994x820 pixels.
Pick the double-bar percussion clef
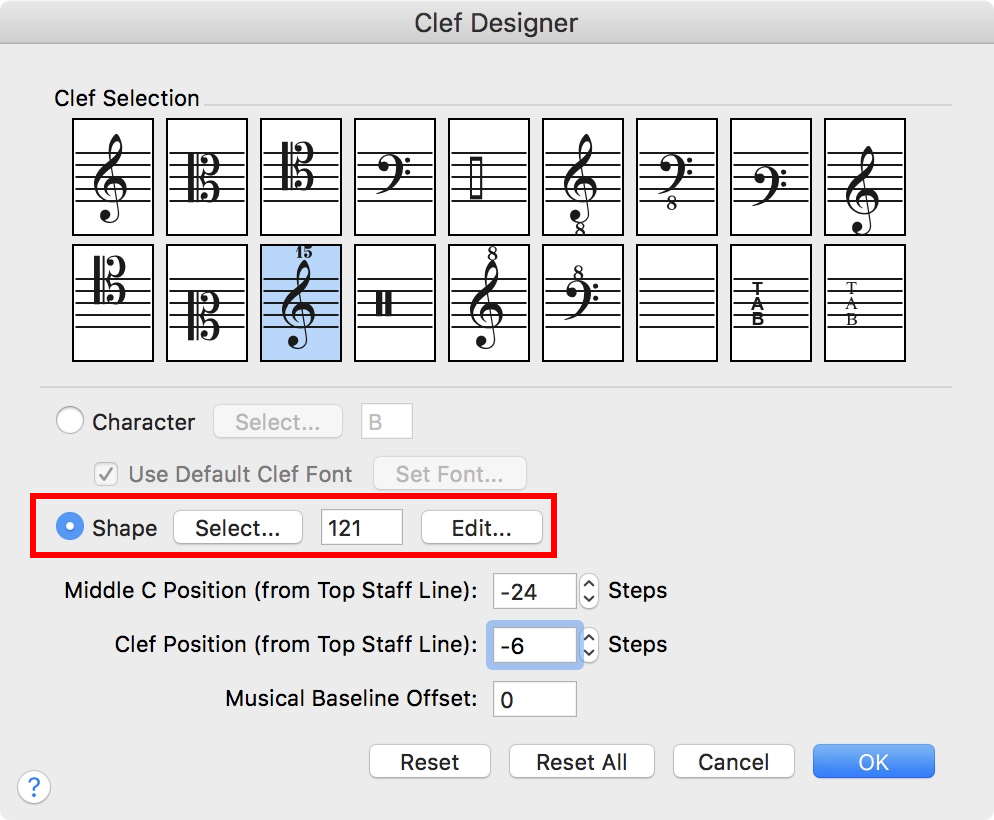[x=394, y=303]
